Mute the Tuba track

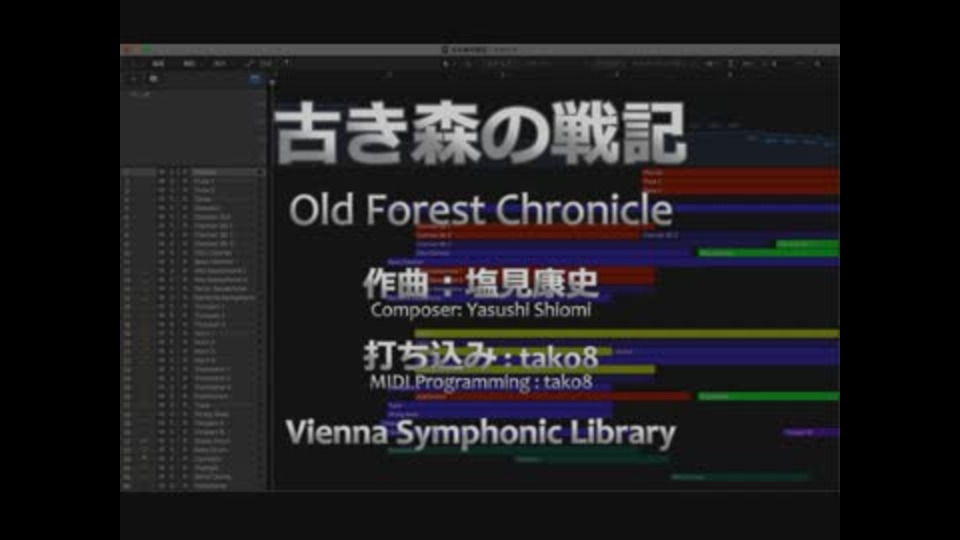161,405
